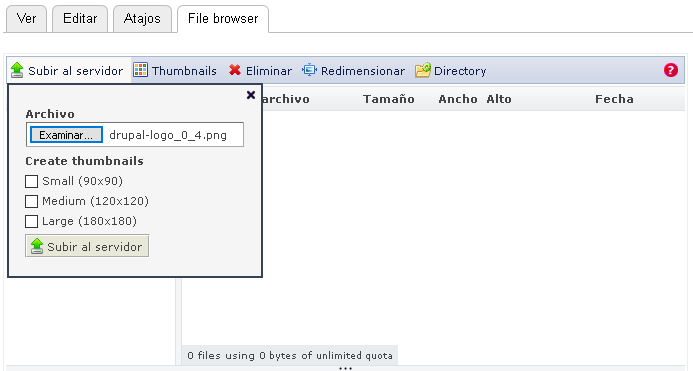Tick the Large (180x180) thumbnail box
Image resolution: width=693 pixels, height=371 pixels.
point(31,221)
